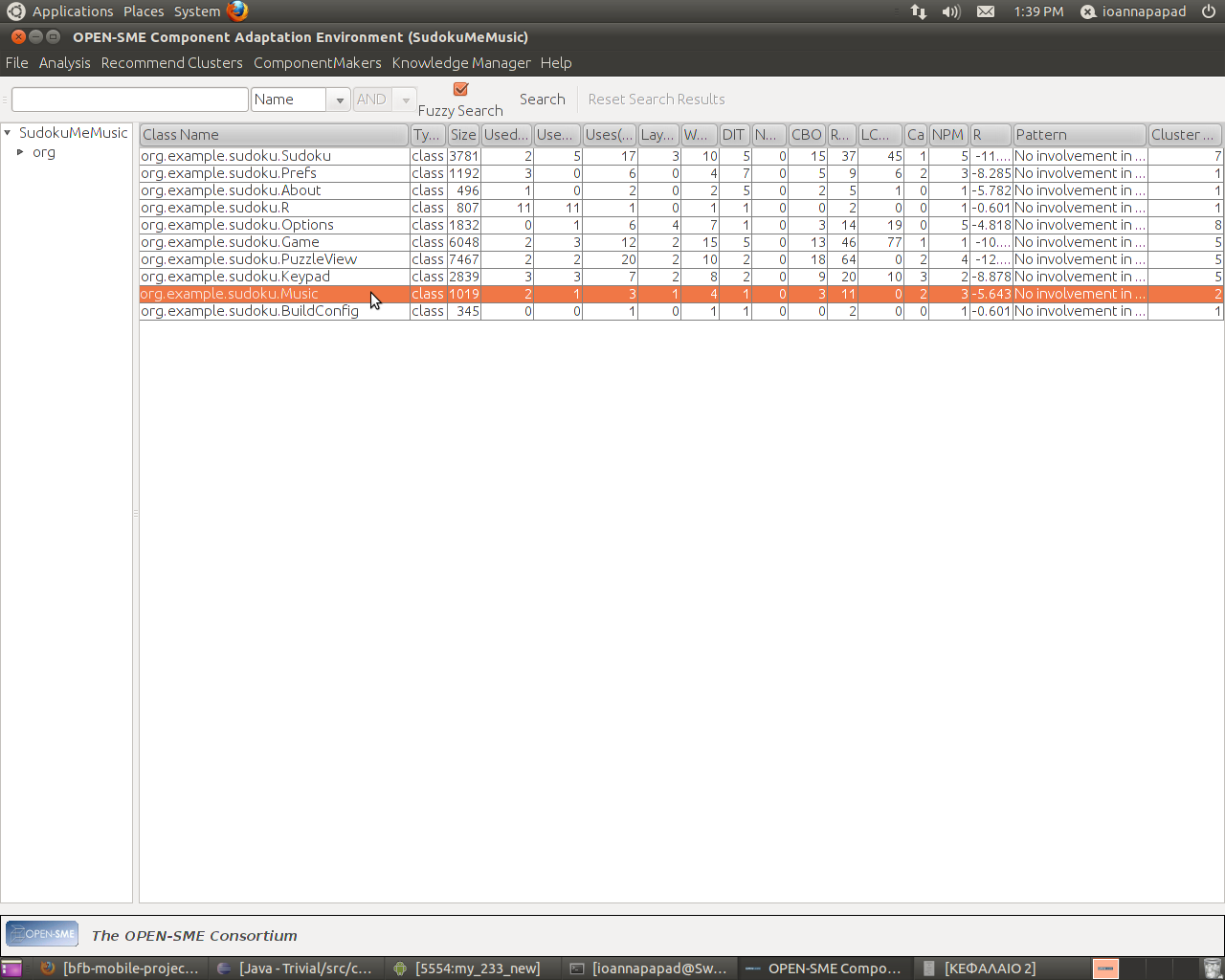Switch to the Java - Trivial taskbar window
Image resolution: width=1225 pixels, height=980 pixels.
click(x=295, y=969)
